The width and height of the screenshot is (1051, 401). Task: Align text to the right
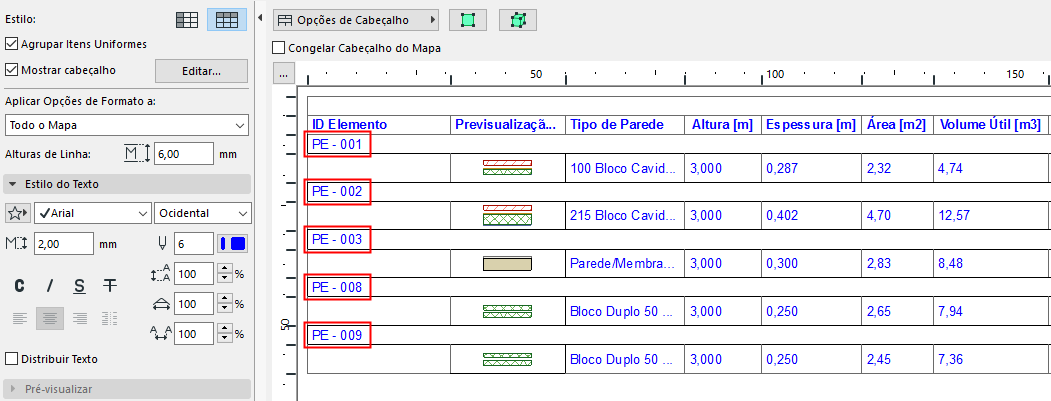[80, 318]
